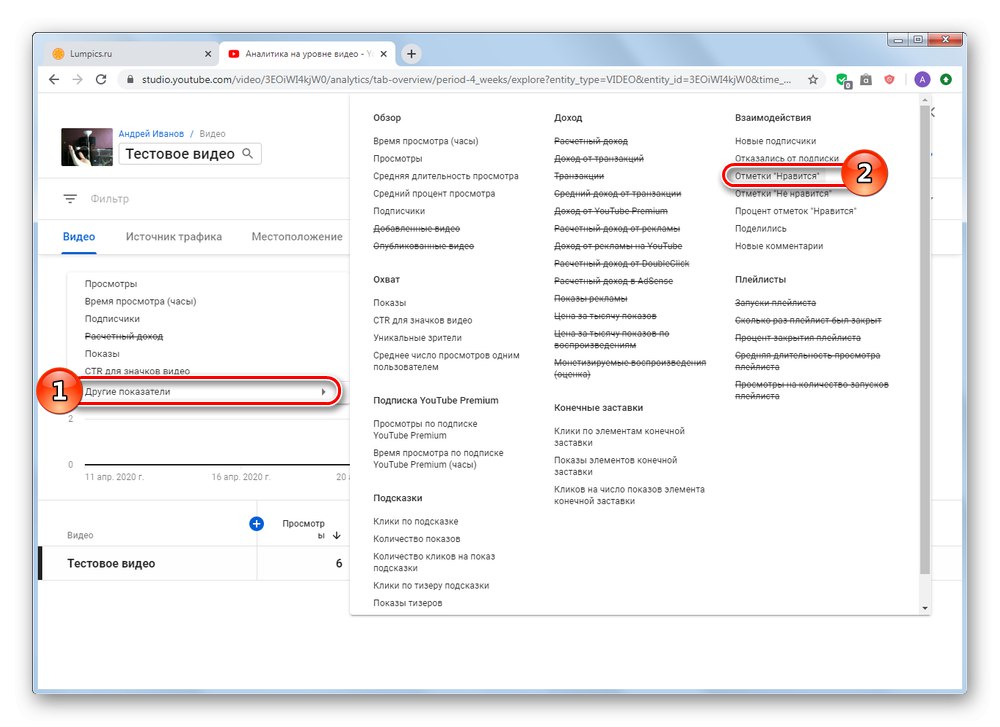Select Средняя длительность просмотра metric
The height and width of the screenshot is (727, 1000).
tap(446, 176)
